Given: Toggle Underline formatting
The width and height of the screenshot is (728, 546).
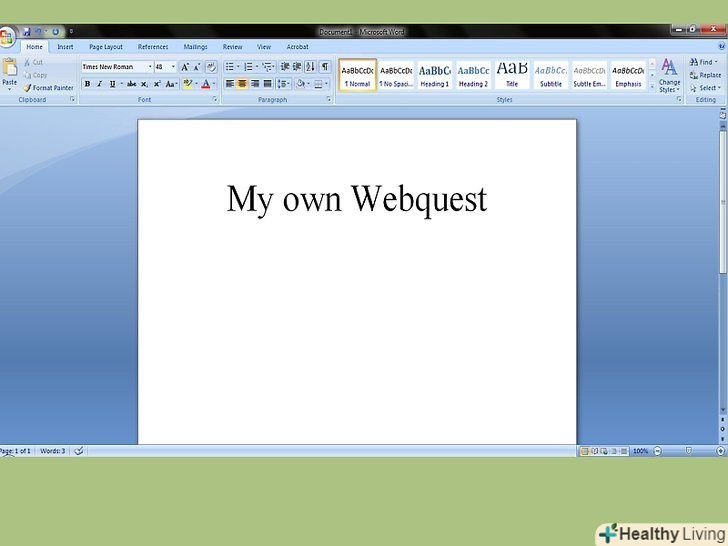Looking at the screenshot, I should click(112, 84).
